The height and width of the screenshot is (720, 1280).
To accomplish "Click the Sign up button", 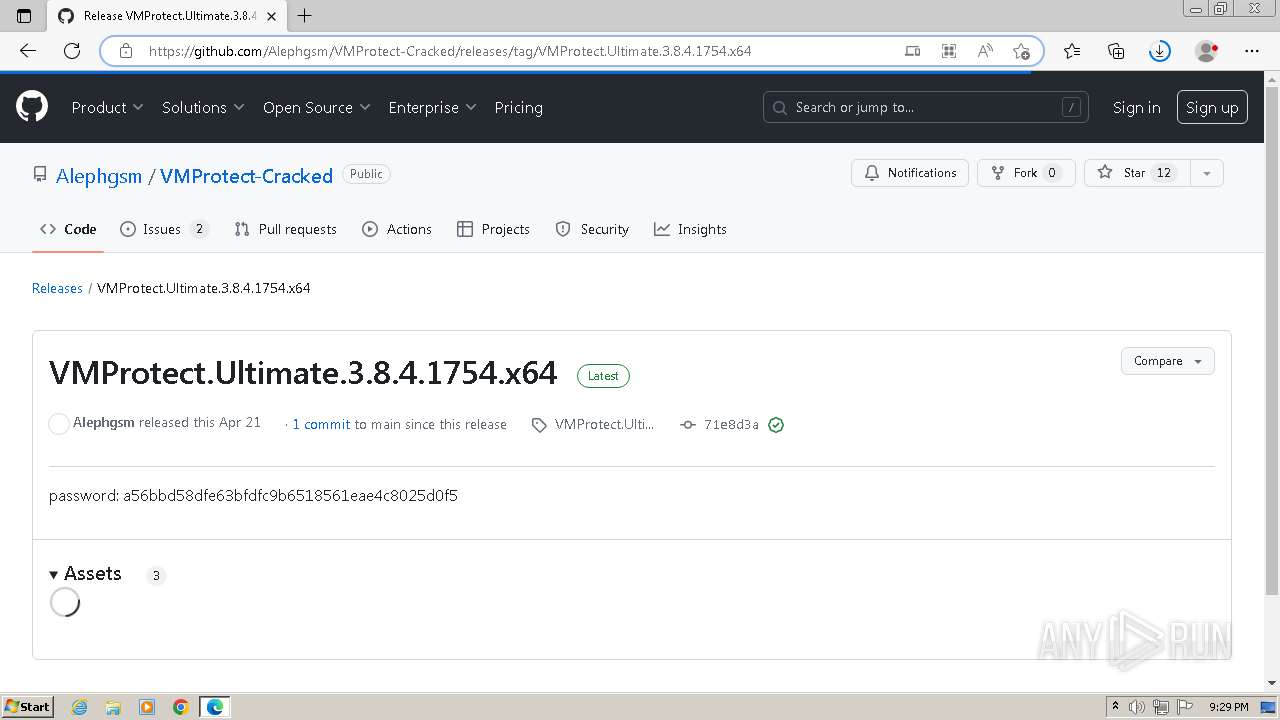I will coord(1212,107).
